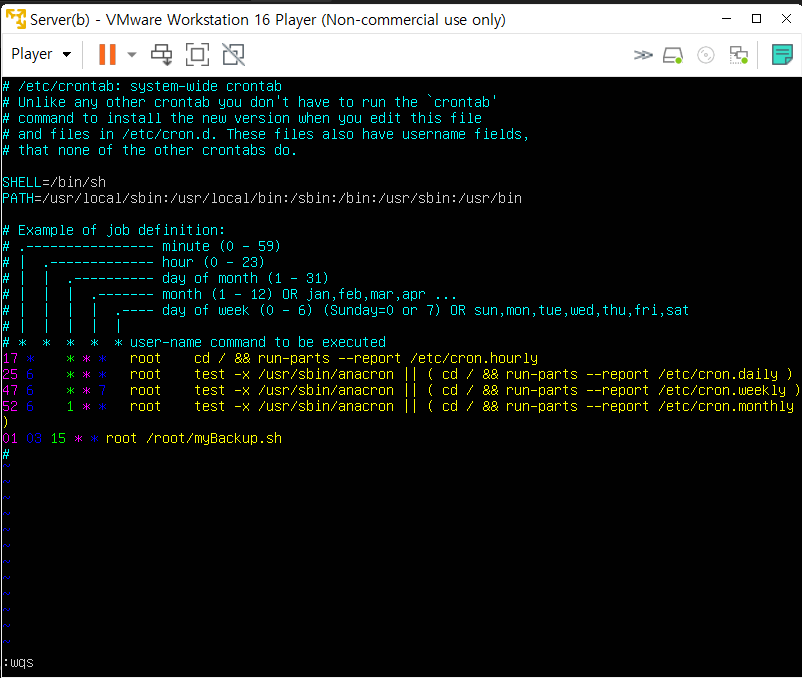Click the 'month (1 - 12)' comment text
The width and height of the screenshot is (802, 678).
(217, 294)
